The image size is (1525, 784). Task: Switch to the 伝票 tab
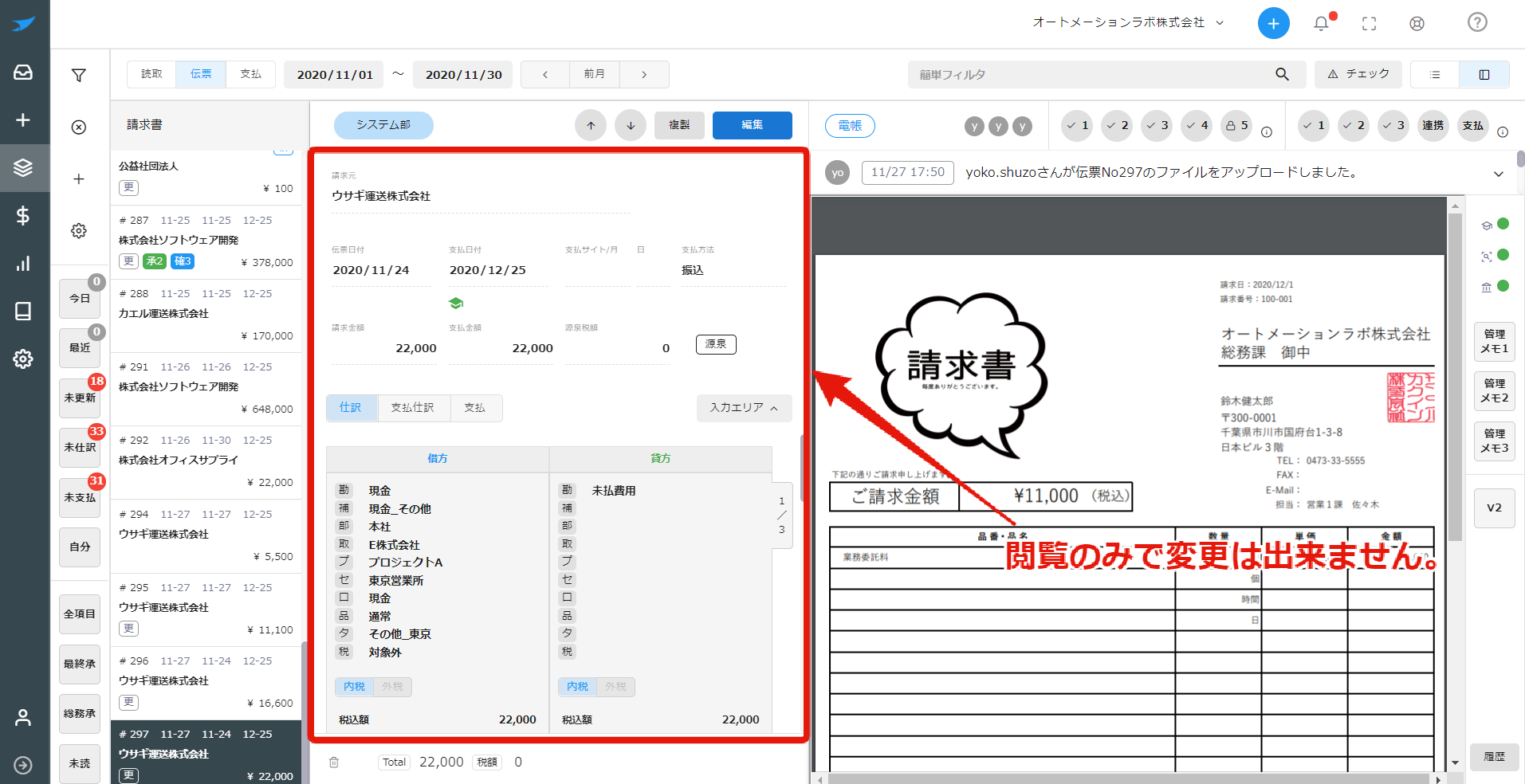(201, 74)
